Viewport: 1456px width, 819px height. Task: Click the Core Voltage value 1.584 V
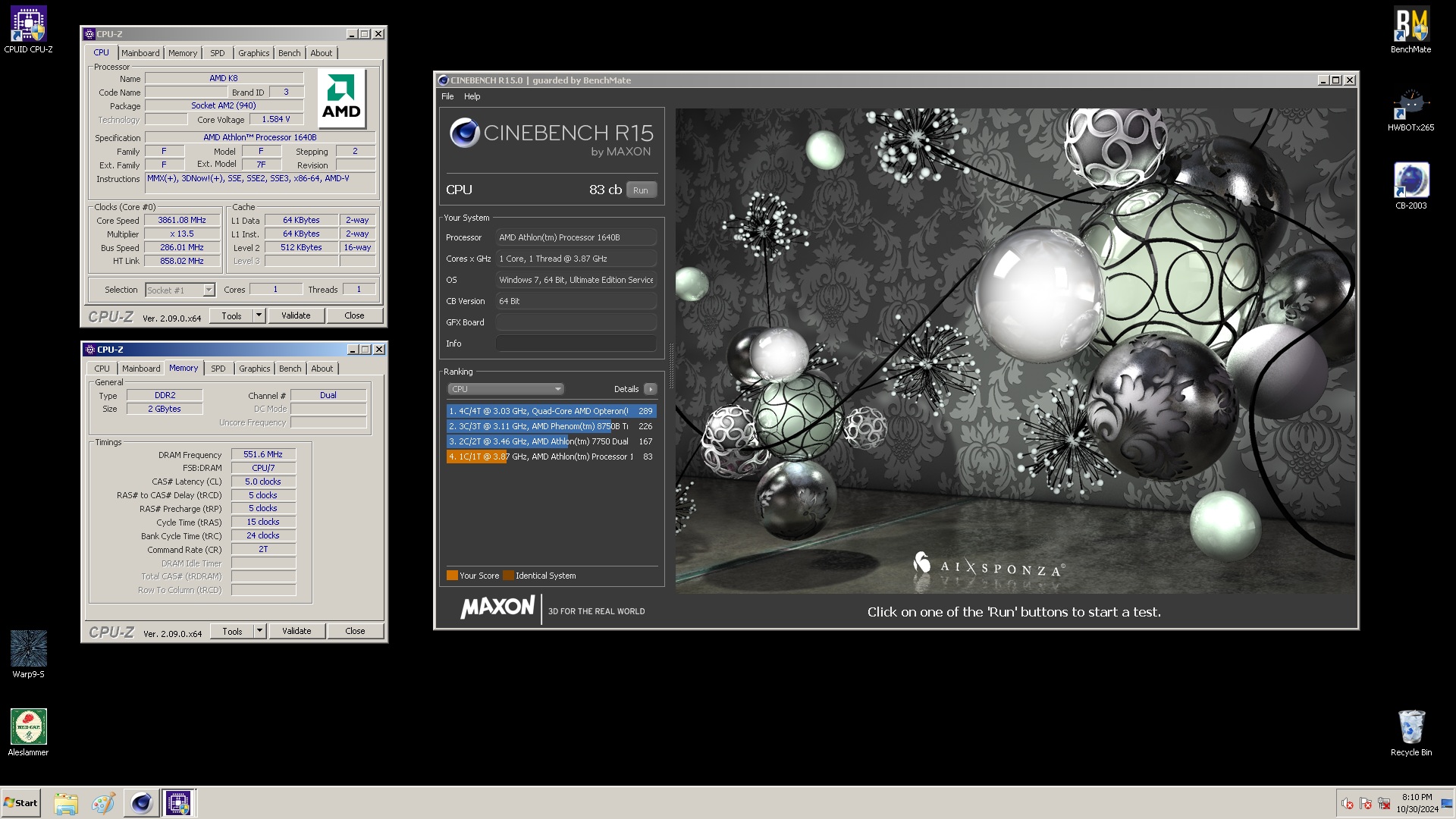pos(276,120)
